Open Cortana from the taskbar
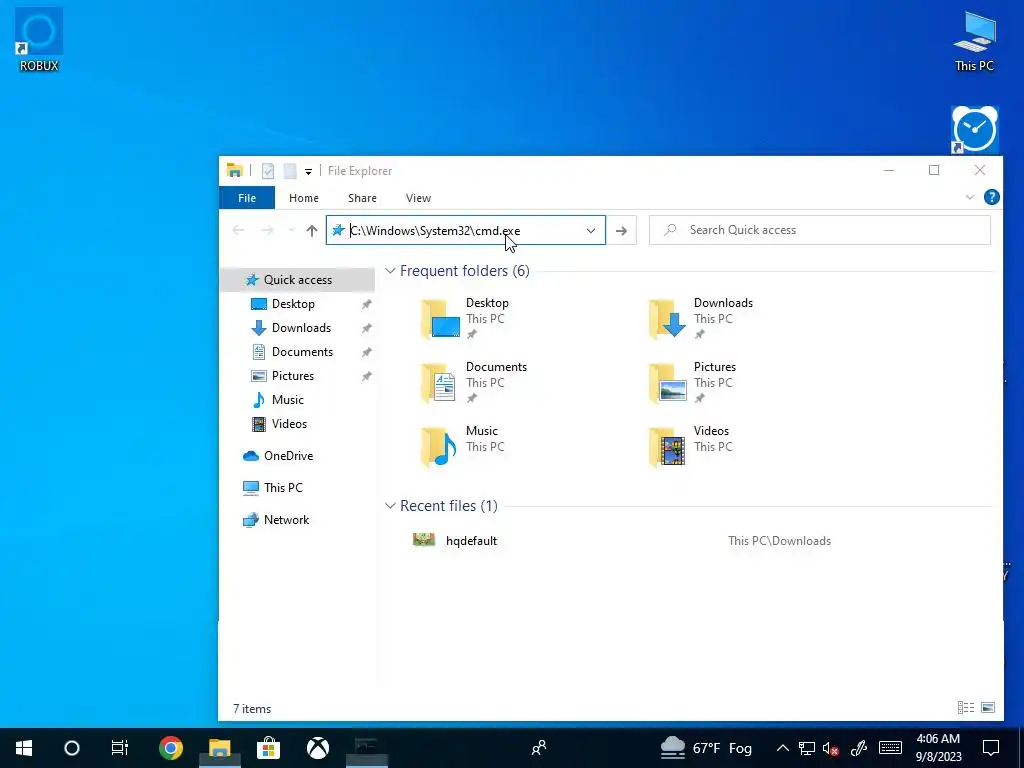This screenshot has width=1024, height=768. tap(72, 748)
